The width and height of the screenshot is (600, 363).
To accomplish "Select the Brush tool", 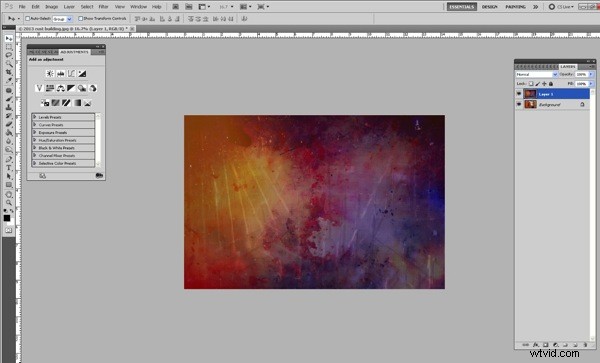I will pyautogui.click(x=8, y=99).
